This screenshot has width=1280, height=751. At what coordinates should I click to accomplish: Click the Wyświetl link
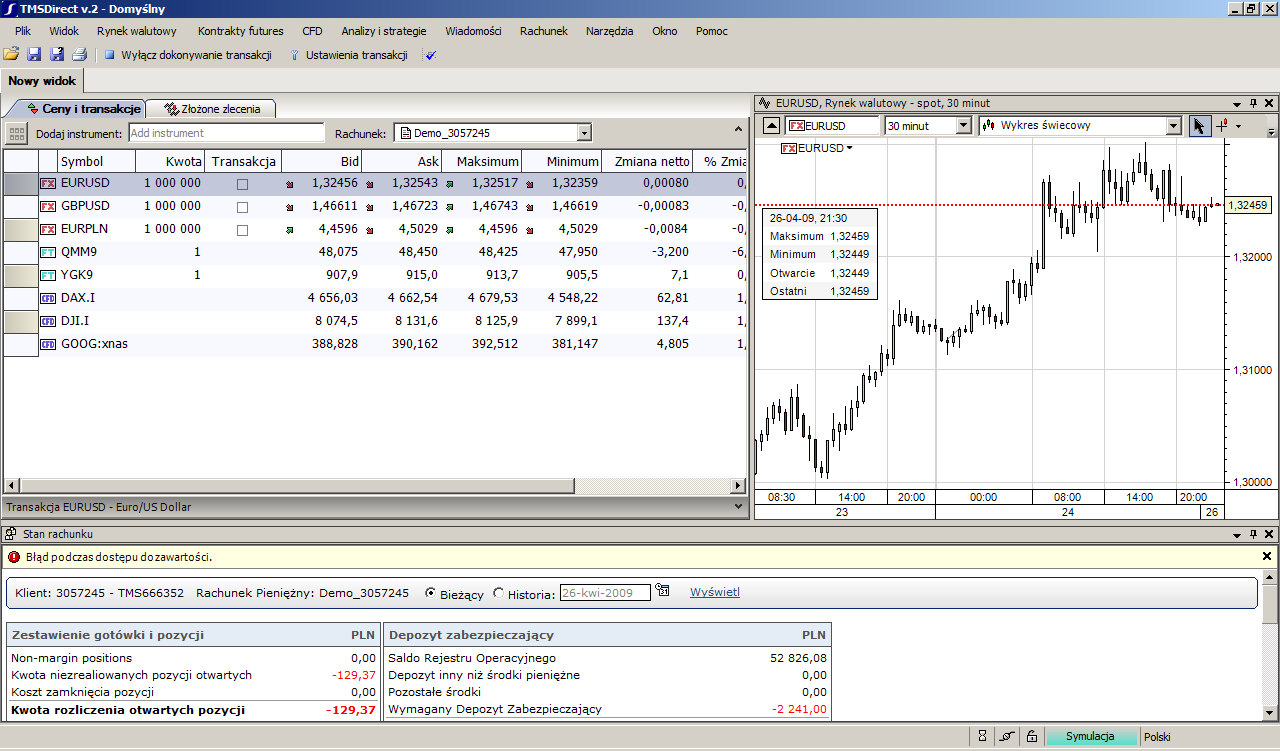pos(715,592)
